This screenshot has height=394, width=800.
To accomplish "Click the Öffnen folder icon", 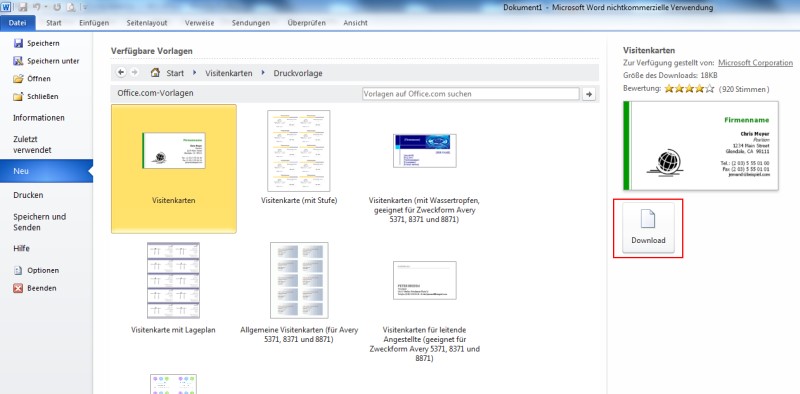I will [x=18, y=79].
